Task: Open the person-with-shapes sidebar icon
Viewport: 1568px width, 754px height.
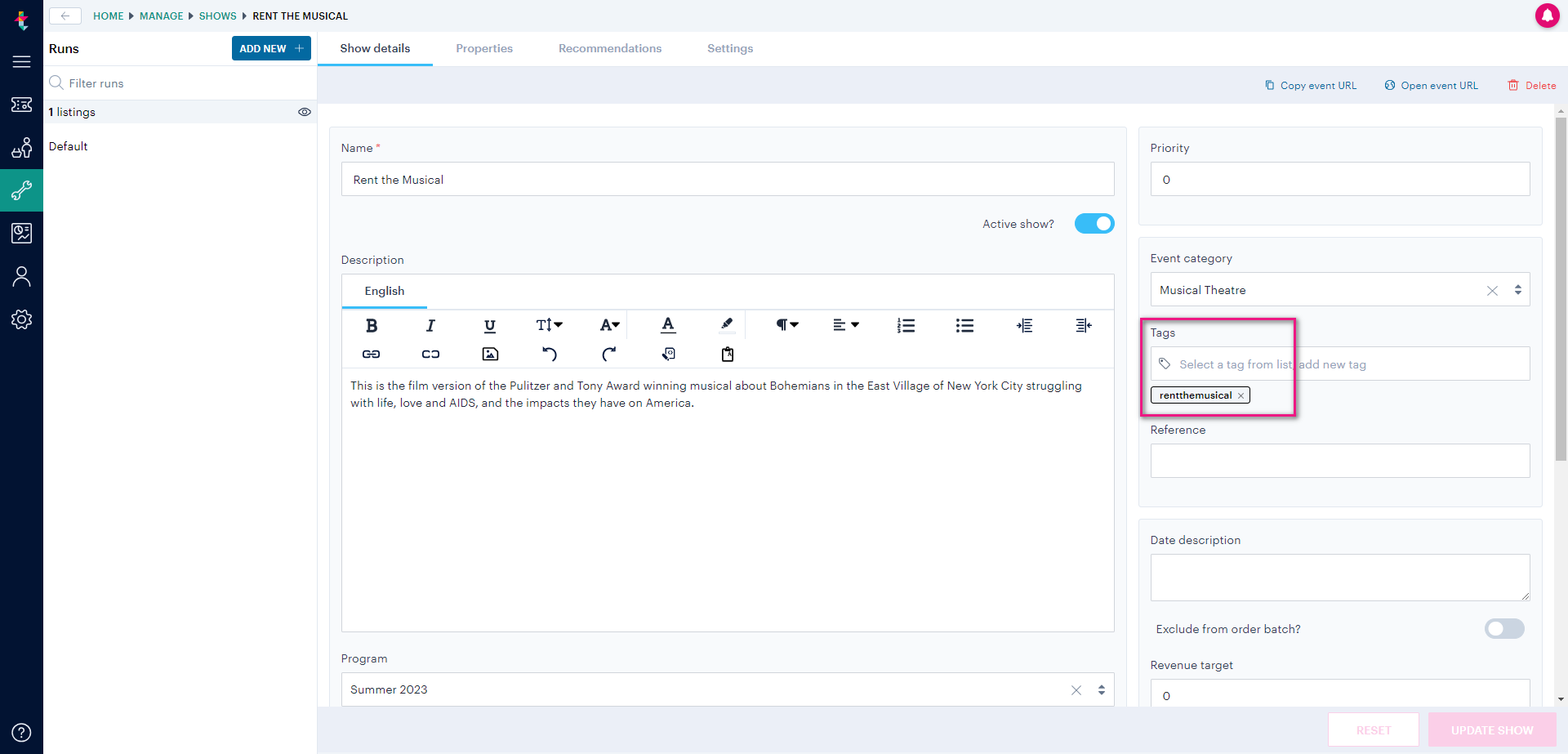Action: point(22,148)
